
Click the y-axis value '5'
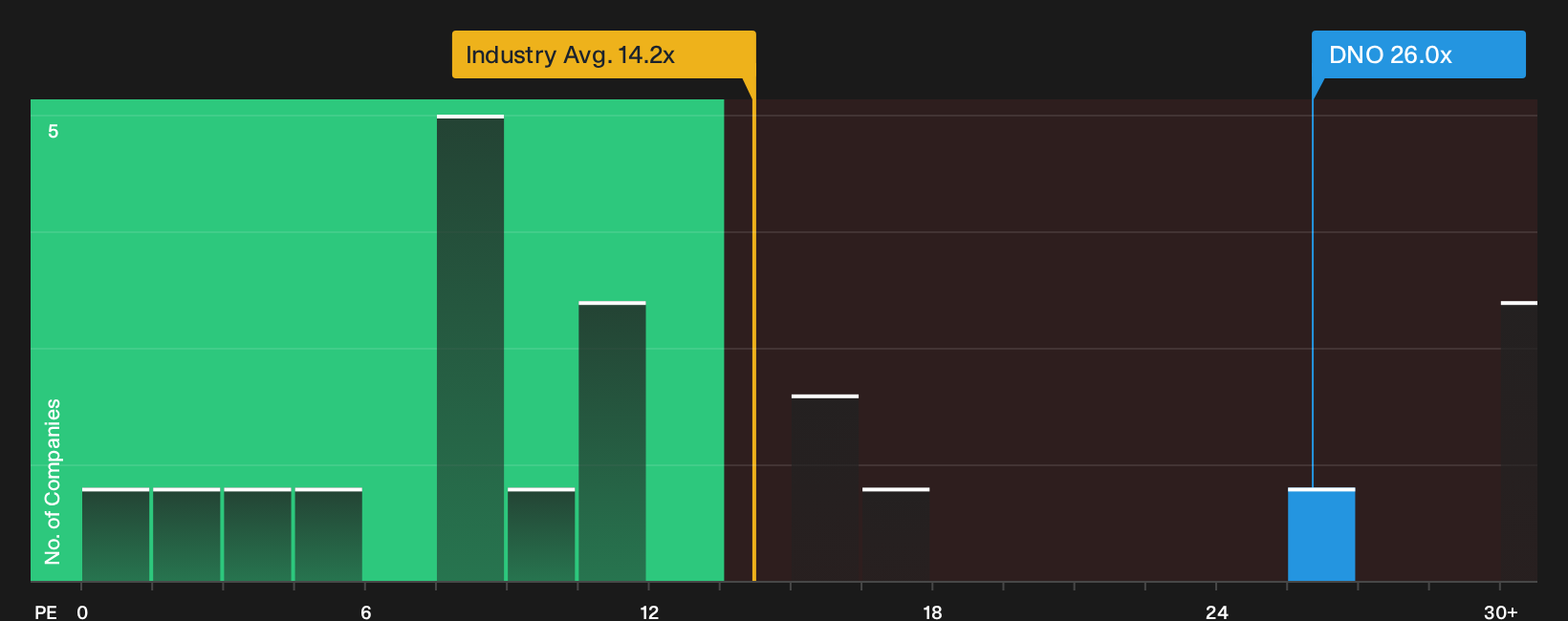point(54,131)
